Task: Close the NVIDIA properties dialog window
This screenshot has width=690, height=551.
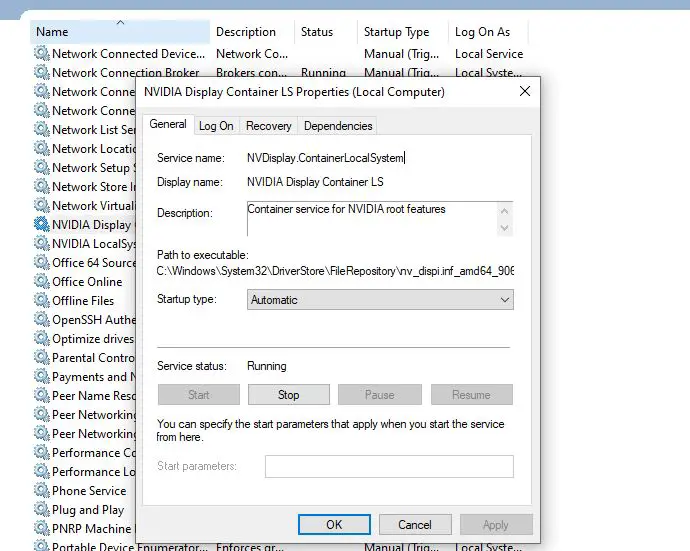Action: [x=525, y=92]
